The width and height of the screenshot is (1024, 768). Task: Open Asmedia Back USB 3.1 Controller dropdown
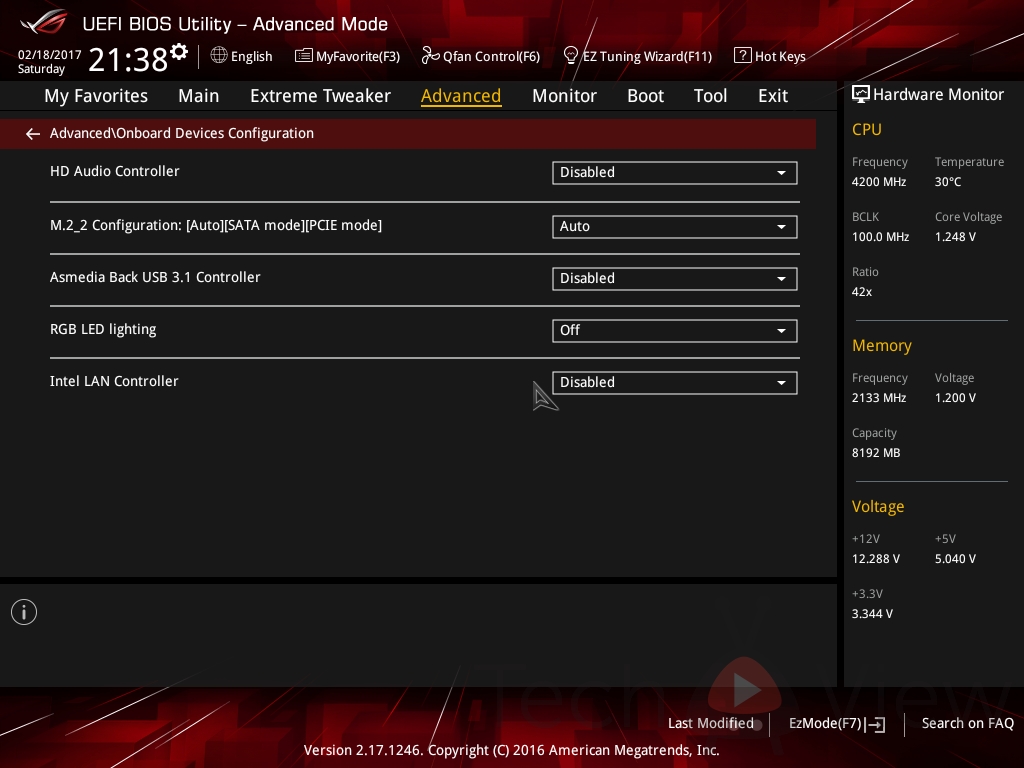(675, 279)
